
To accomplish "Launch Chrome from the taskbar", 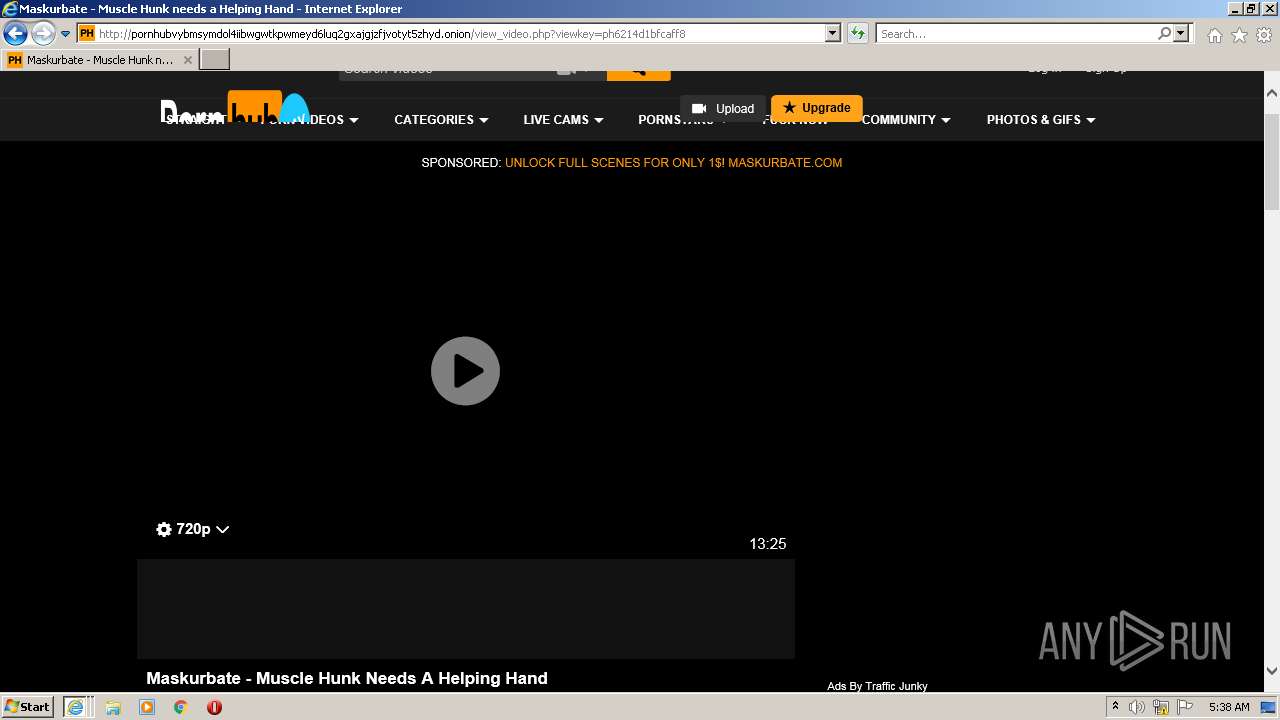I will coord(181,707).
